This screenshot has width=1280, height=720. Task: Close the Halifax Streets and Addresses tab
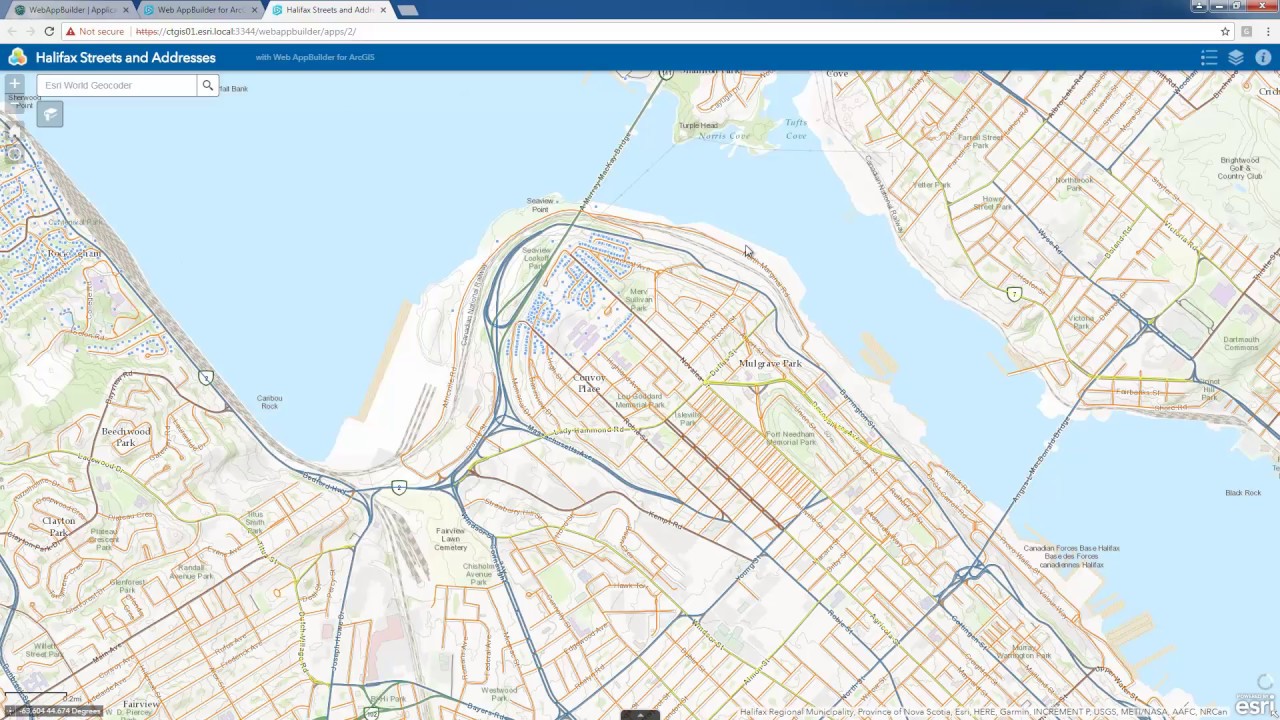pos(383,10)
